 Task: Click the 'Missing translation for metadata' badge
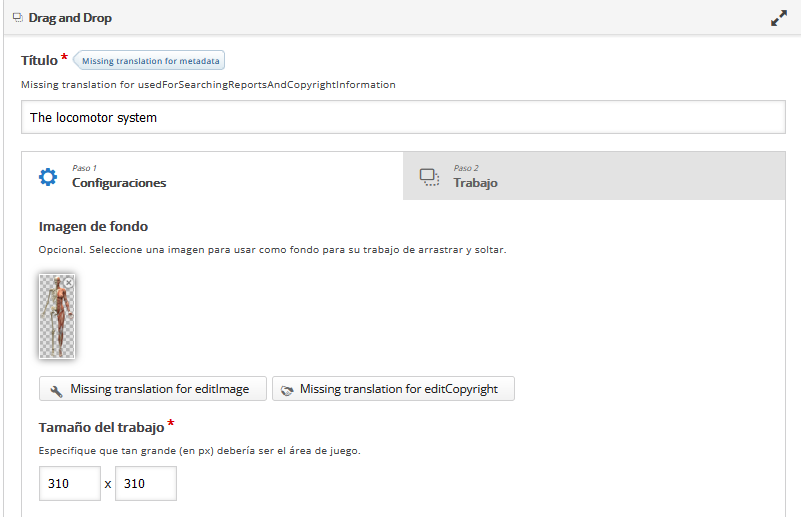pos(150,61)
